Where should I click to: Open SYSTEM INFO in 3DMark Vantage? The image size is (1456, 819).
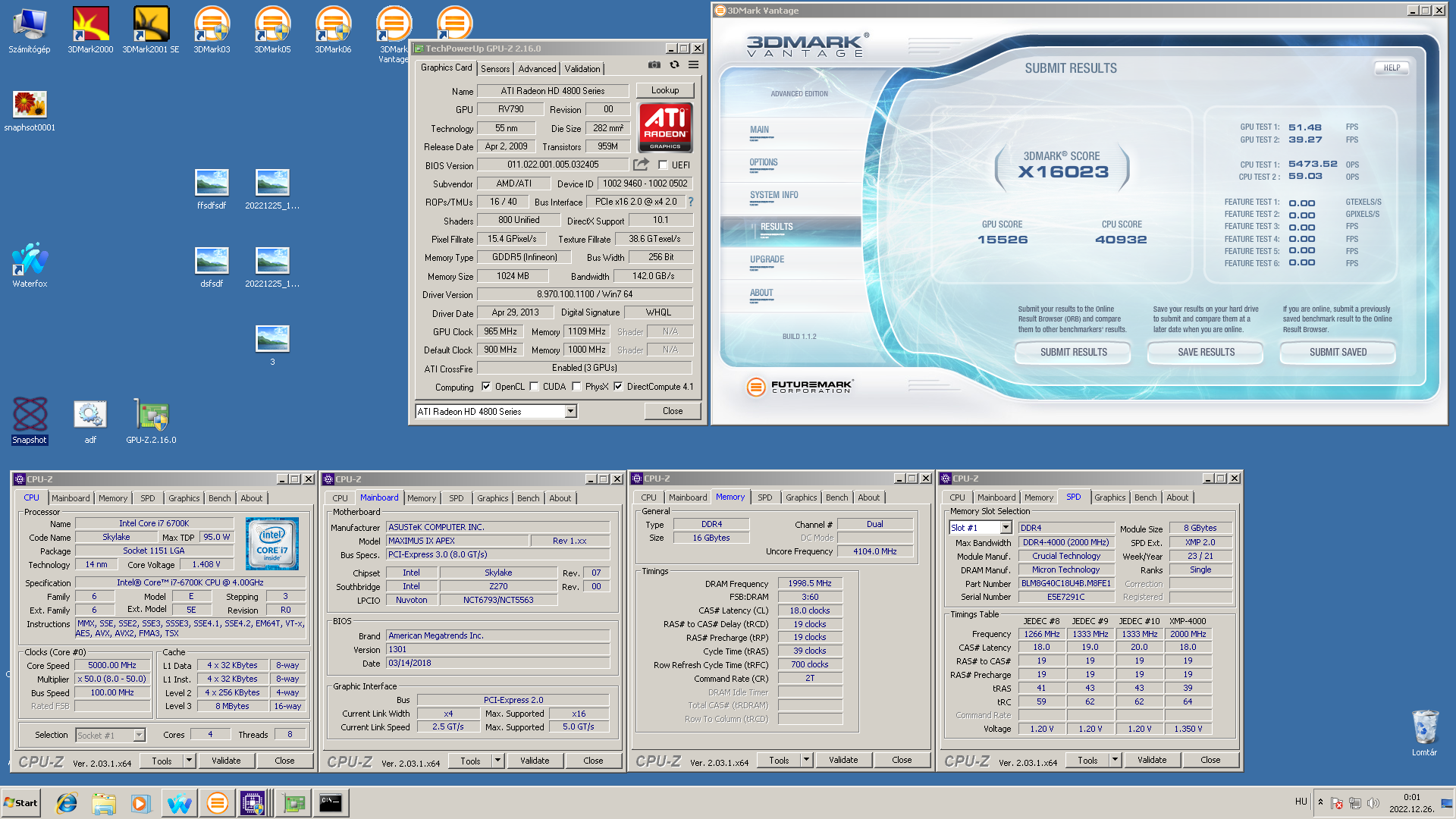773,195
